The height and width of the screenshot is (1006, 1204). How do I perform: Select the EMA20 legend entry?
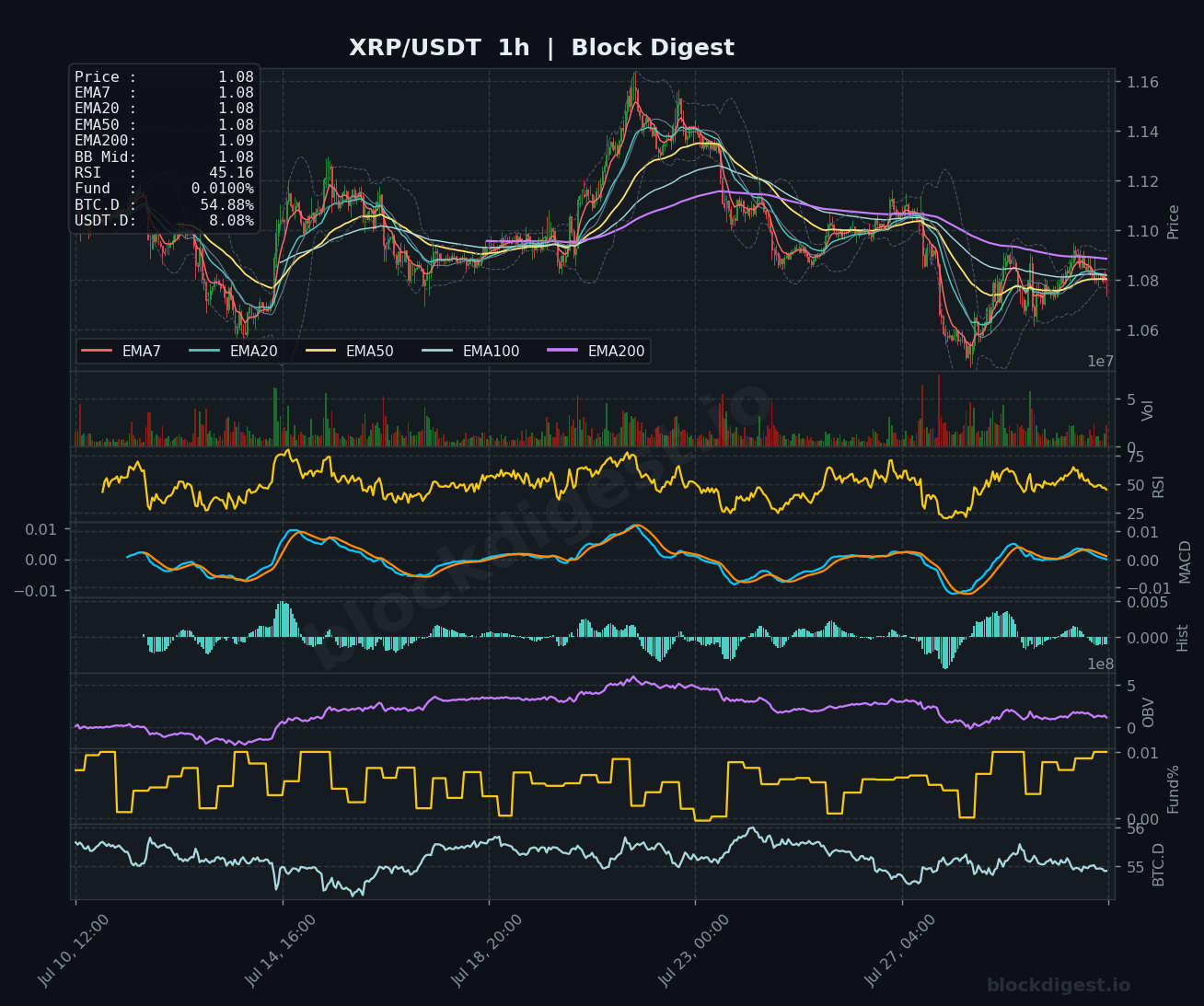(233, 352)
